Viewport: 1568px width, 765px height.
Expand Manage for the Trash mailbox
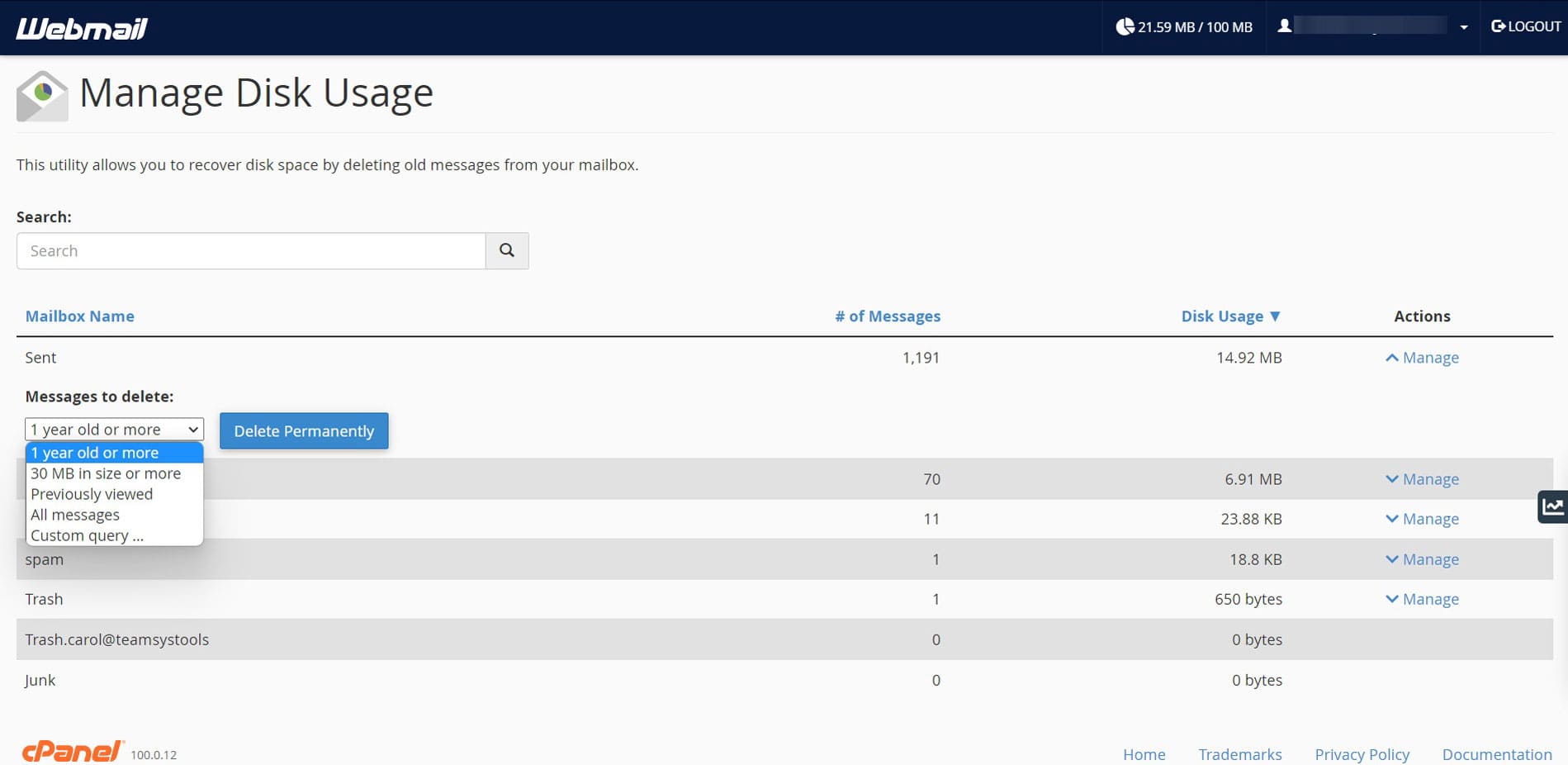pos(1422,599)
